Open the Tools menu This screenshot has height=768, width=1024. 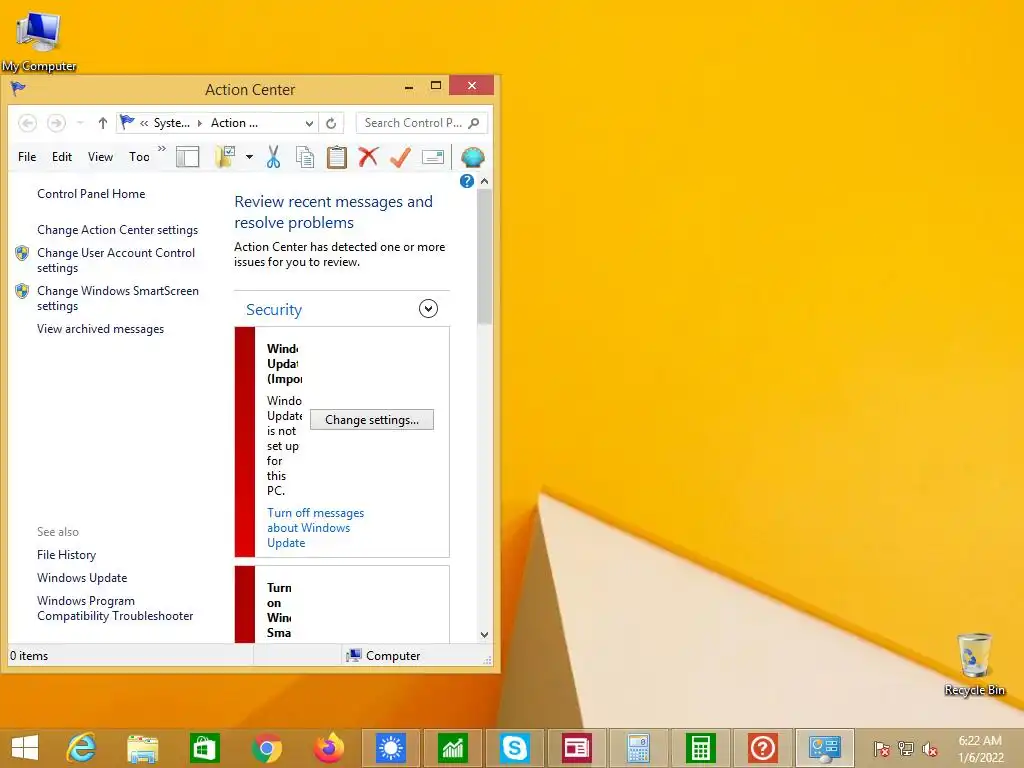pos(139,157)
